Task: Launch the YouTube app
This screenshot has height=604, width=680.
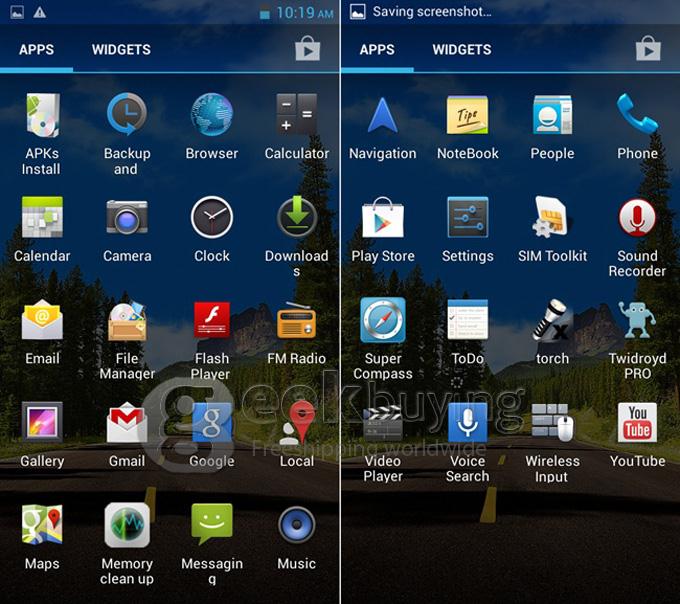Action: [637, 424]
